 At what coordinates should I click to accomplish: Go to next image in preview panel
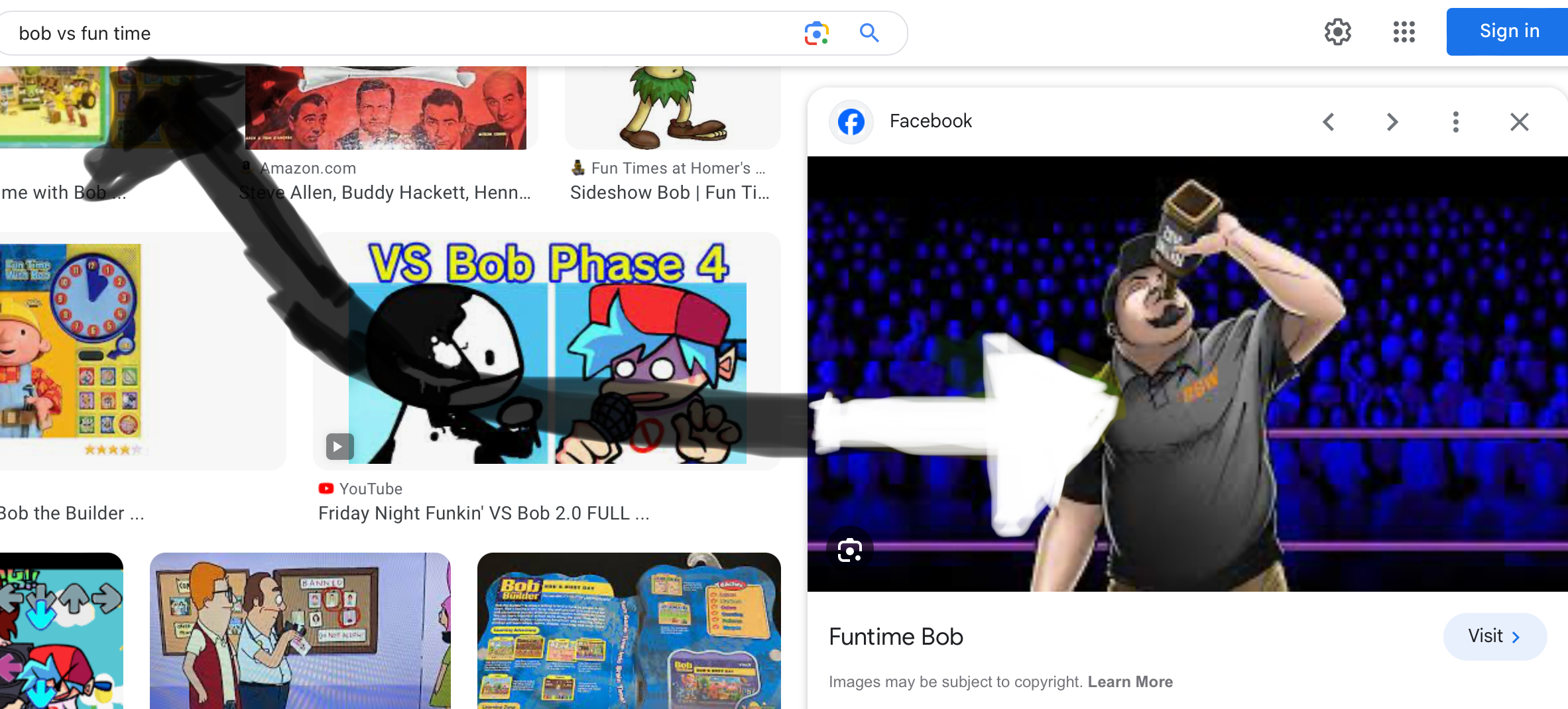(x=1392, y=122)
